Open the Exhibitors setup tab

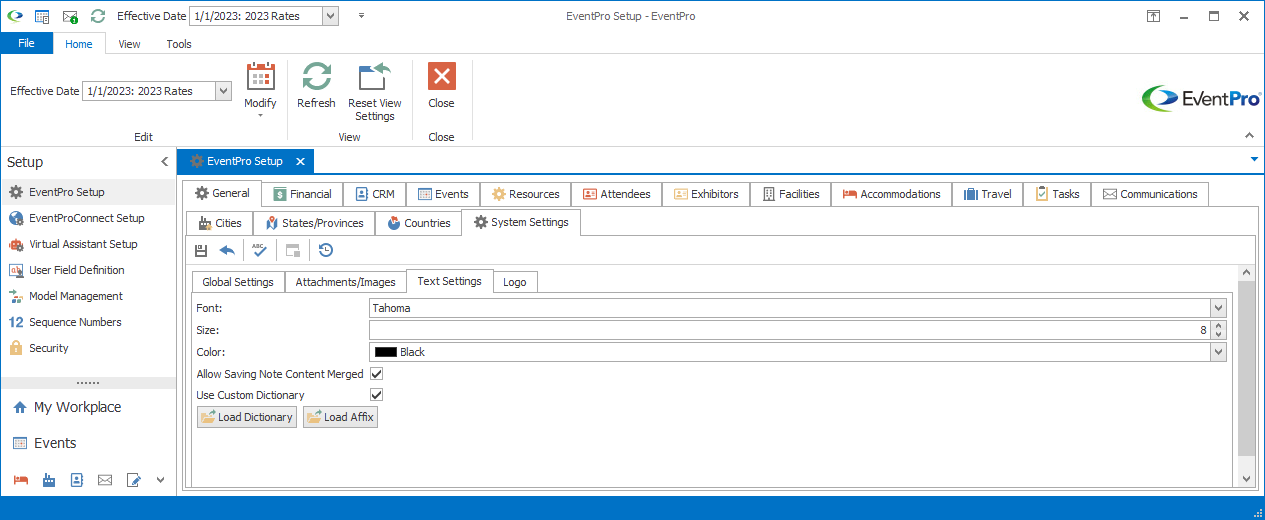(x=706, y=194)
